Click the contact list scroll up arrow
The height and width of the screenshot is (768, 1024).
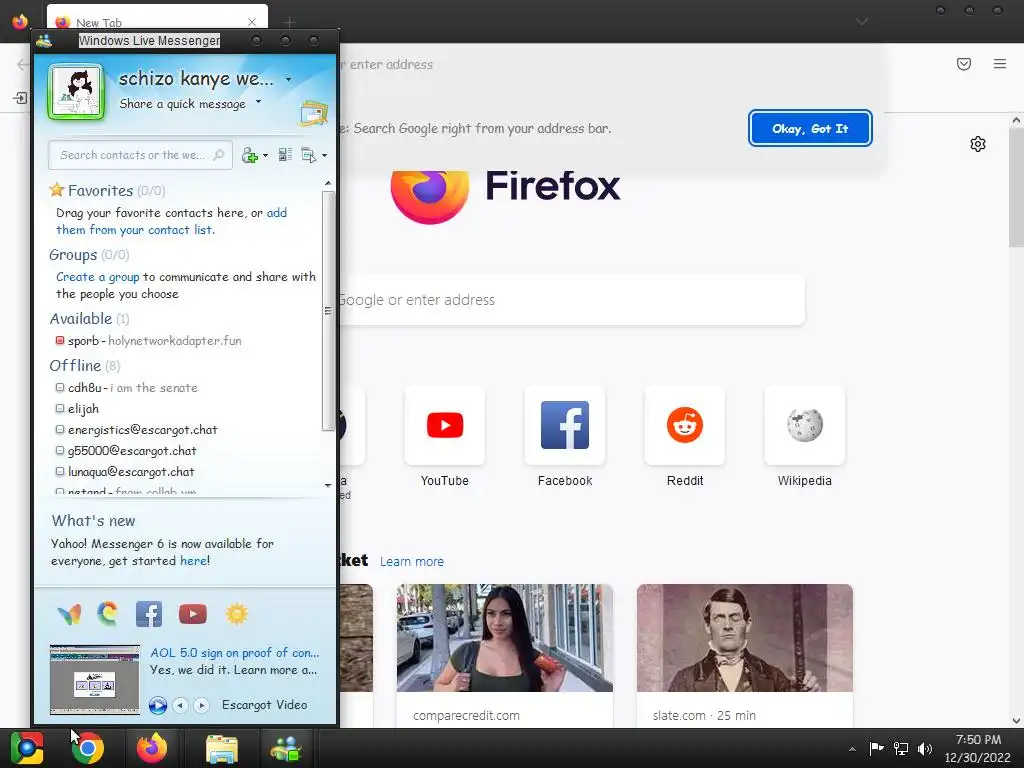[x=328, y=184]
